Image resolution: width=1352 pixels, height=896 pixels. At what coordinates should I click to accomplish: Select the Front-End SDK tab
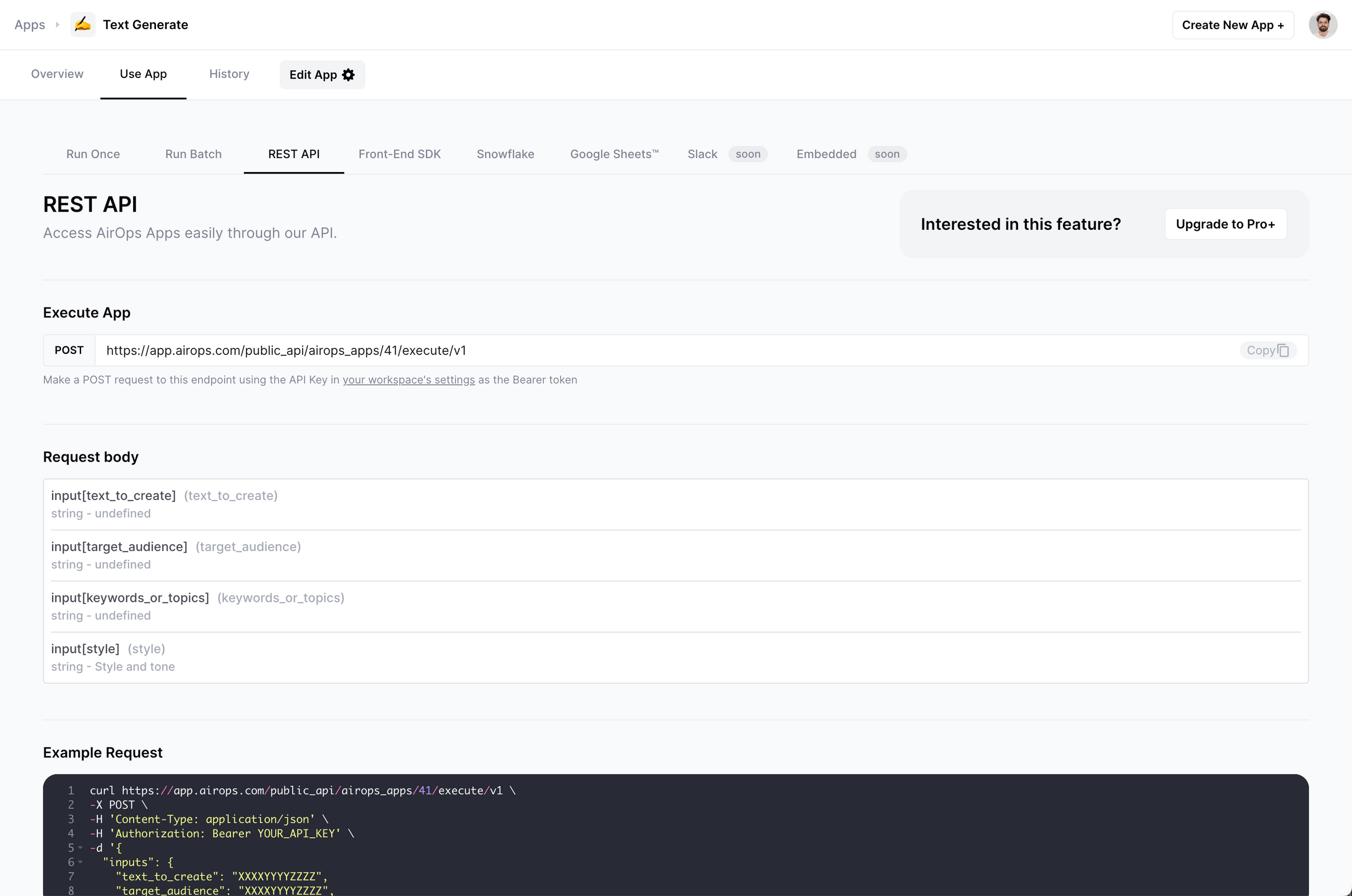coord(399,154)
